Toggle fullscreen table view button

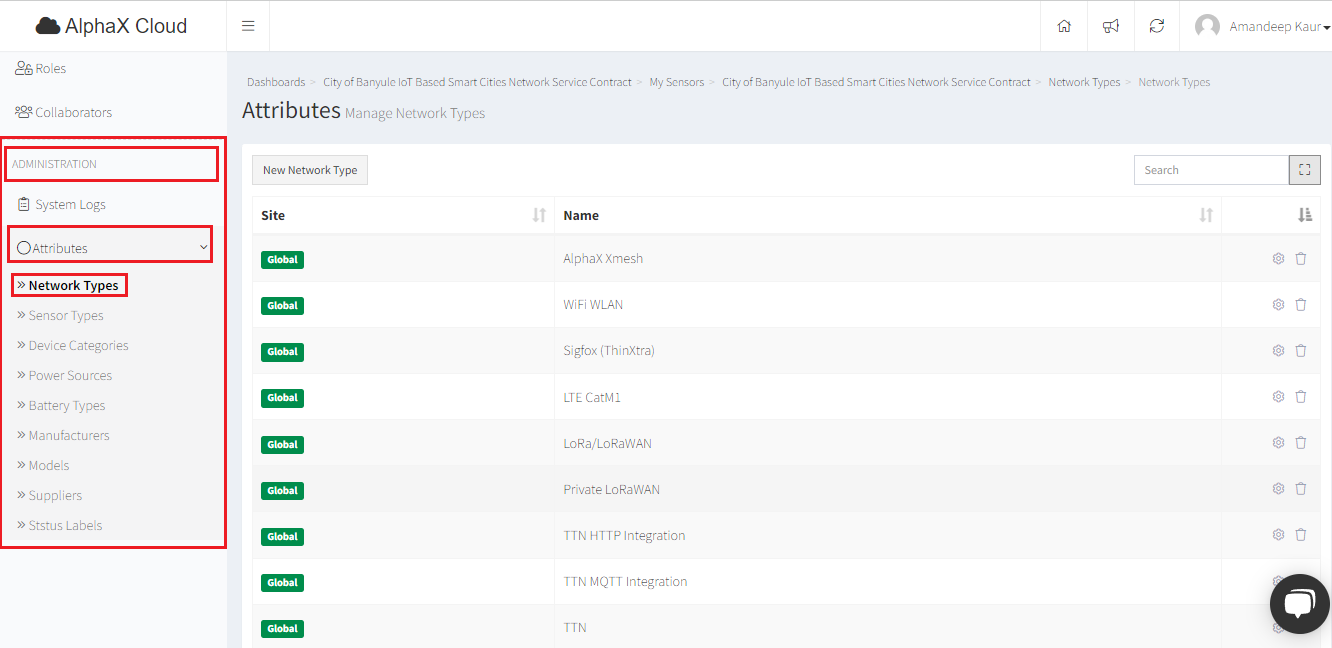tap(1305, 170)
